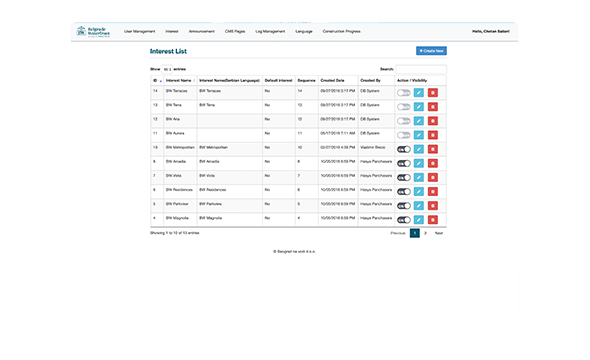The height and width of the screenshot is (360, 590).
Task: Delete the BW Magnolia entry
Action: tap(433, 220)
